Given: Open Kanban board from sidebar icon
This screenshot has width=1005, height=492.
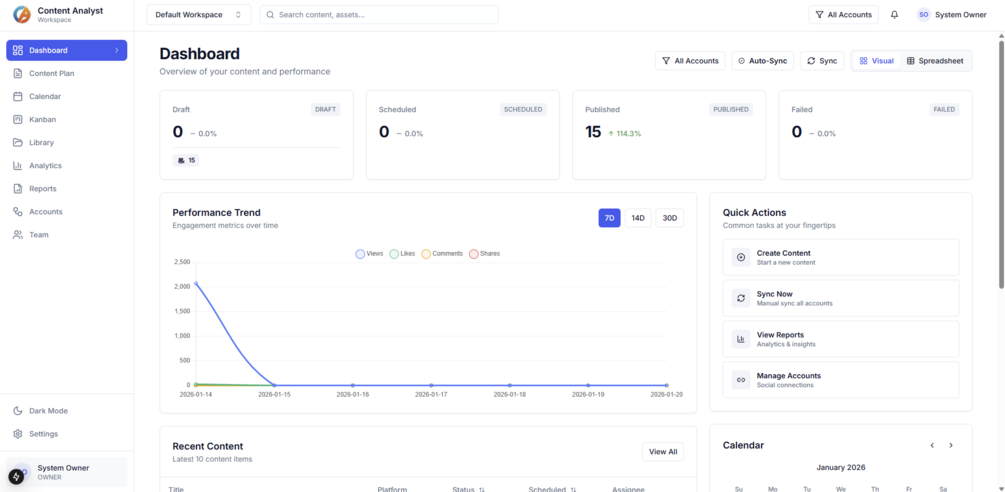Looking at the screenshot, I should tap(18, 120).
